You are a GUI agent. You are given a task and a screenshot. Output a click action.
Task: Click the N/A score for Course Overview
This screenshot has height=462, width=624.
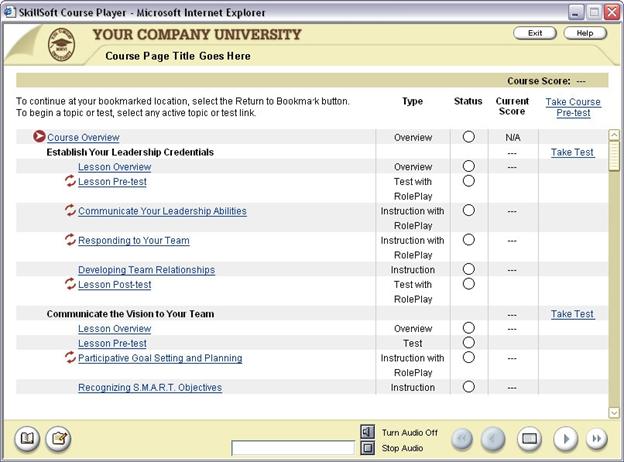[x=513, y=138]
